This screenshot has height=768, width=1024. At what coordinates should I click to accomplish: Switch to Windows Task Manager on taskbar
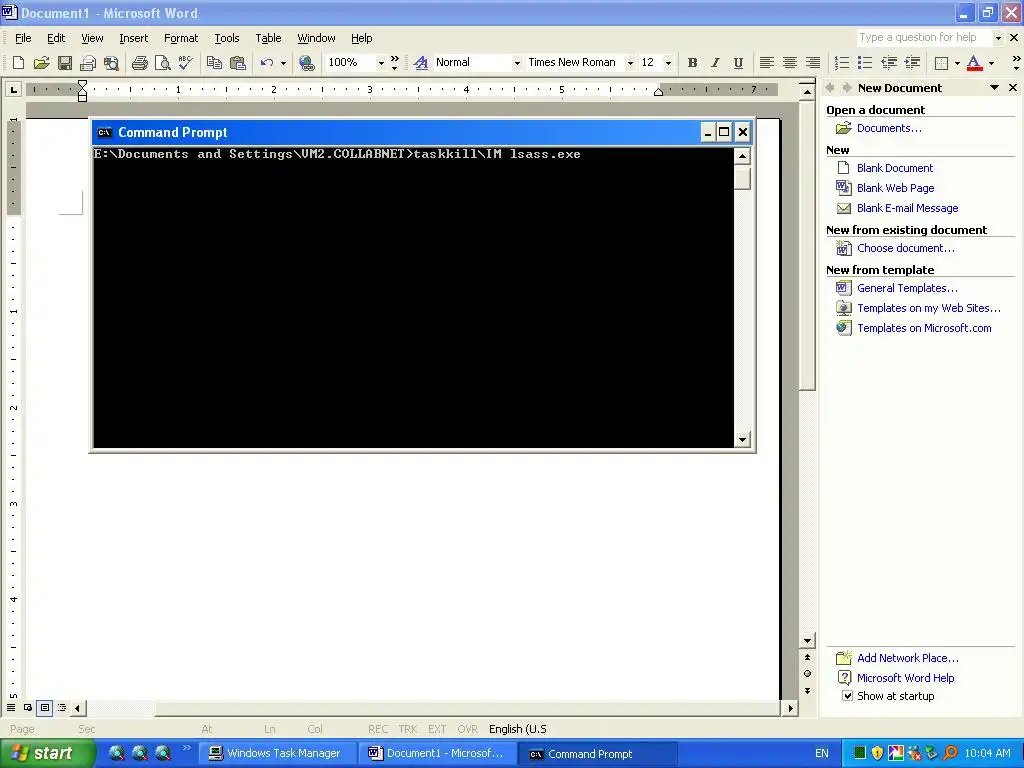point(276,754)
